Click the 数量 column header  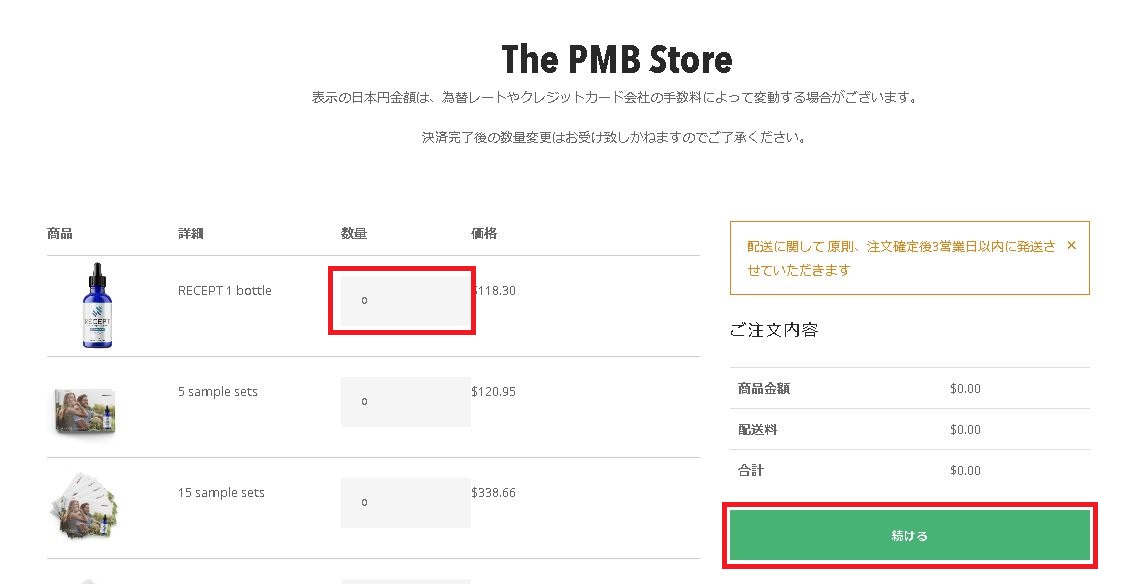(353, 234)
